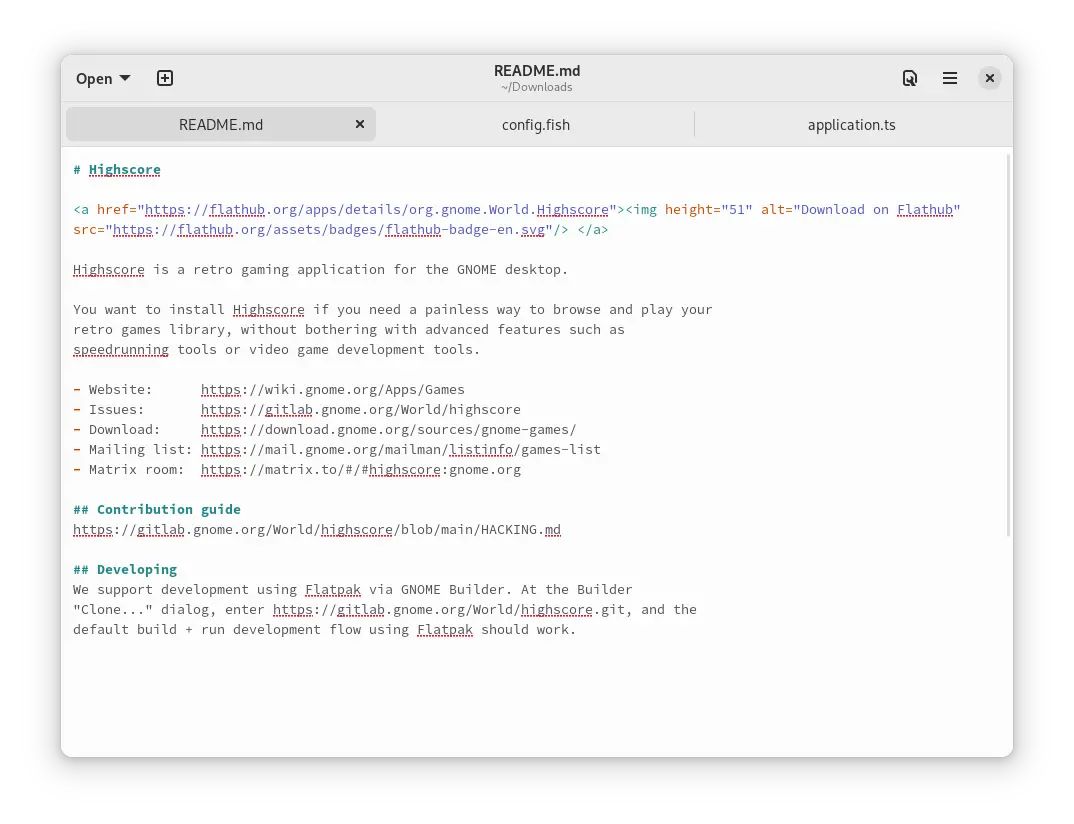Expand the Open button dropdown arrow

(x=124, y=78)
